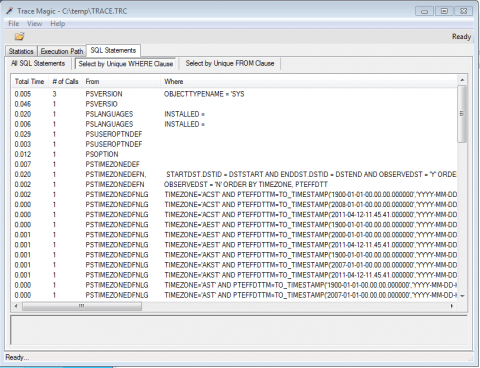The image size is (480, 368).
Task: Select TIMEZONE='AEST' row with 2000-01-01 timestamp
Action: click(235, 235)
